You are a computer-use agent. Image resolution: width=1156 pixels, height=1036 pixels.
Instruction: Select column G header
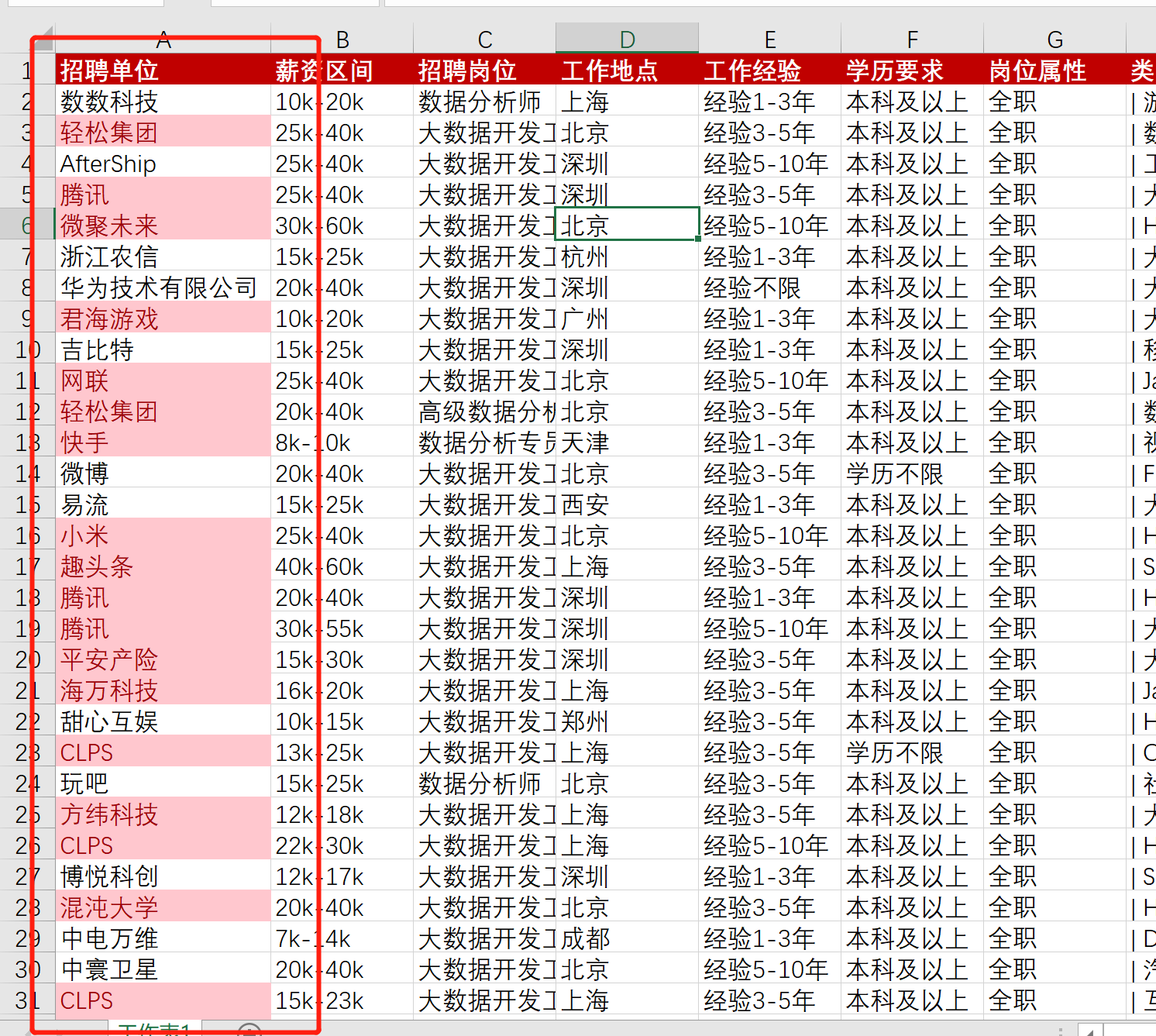(1055, 39)
